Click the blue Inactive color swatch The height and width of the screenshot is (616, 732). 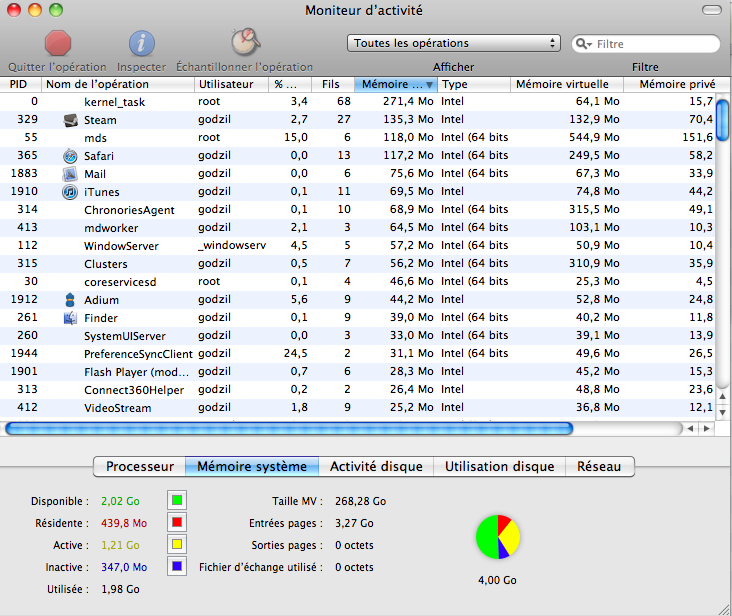[x=176, y=567]
